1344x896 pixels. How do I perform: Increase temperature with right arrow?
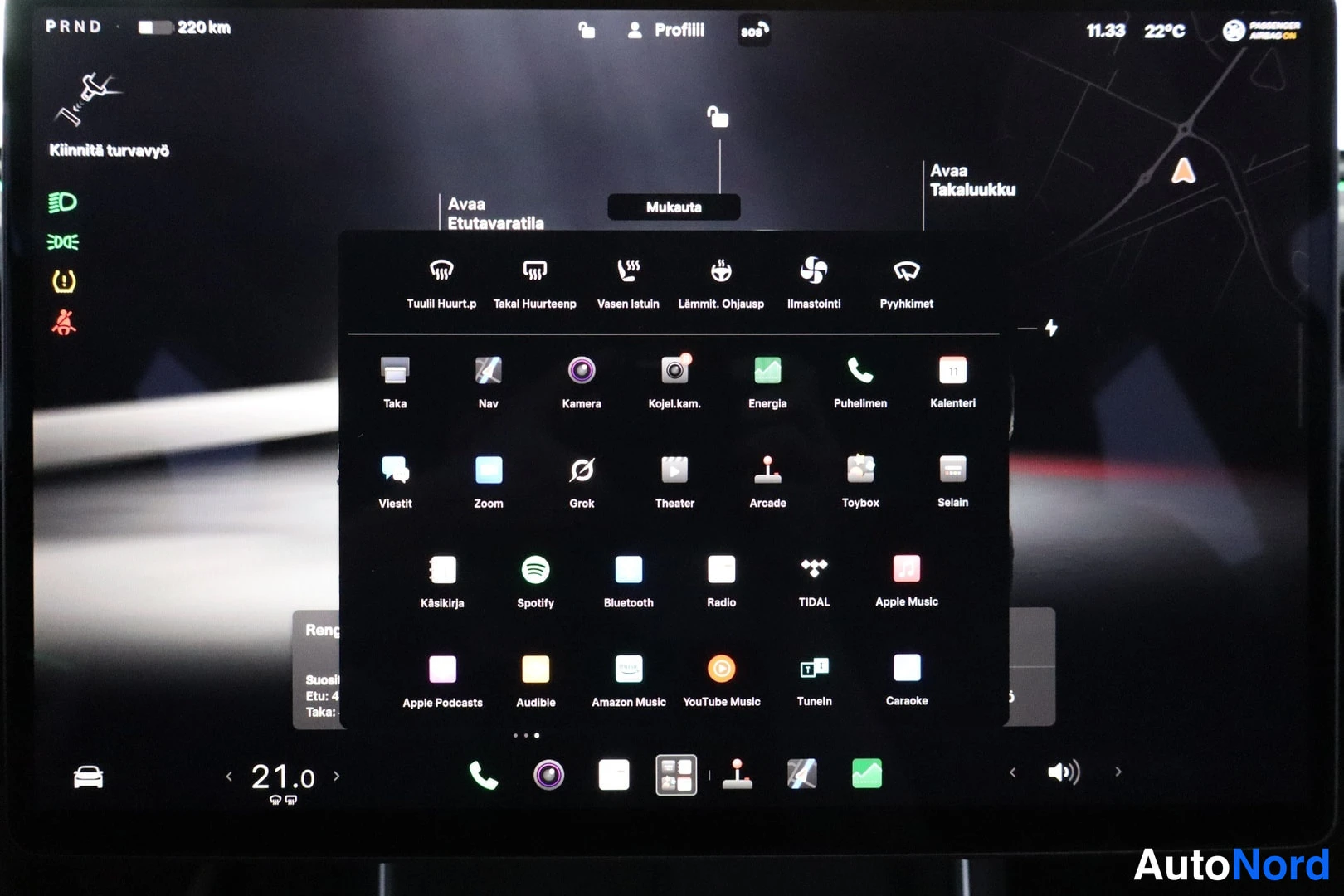pos(336,777)
